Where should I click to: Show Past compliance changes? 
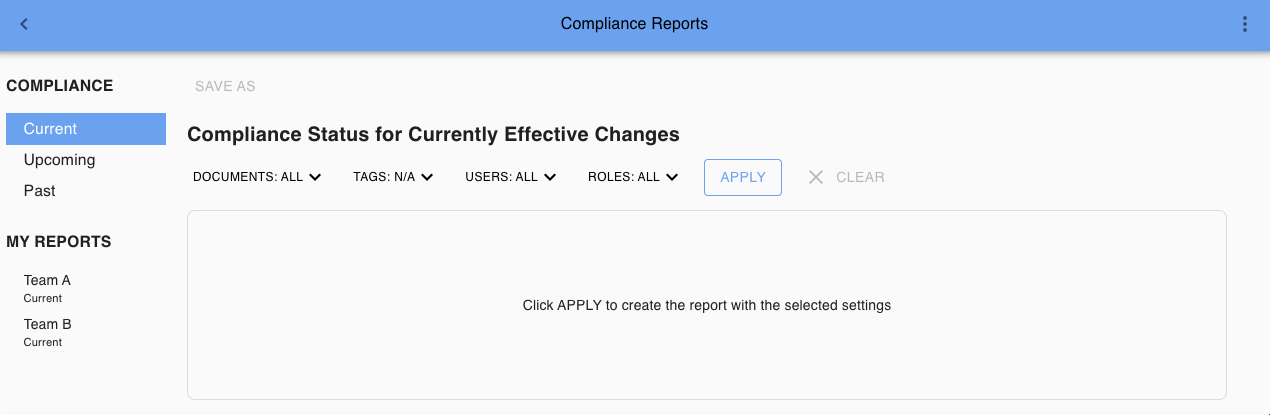click(x=40, y=191)
